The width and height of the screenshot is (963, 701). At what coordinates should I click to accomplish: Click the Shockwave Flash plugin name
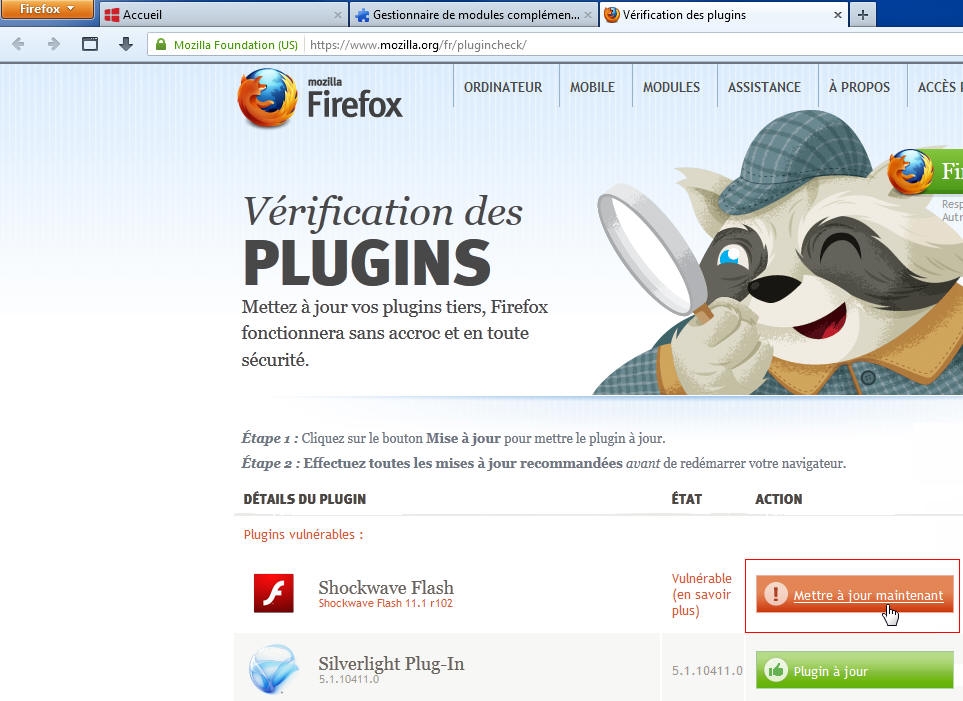[386, 587]
